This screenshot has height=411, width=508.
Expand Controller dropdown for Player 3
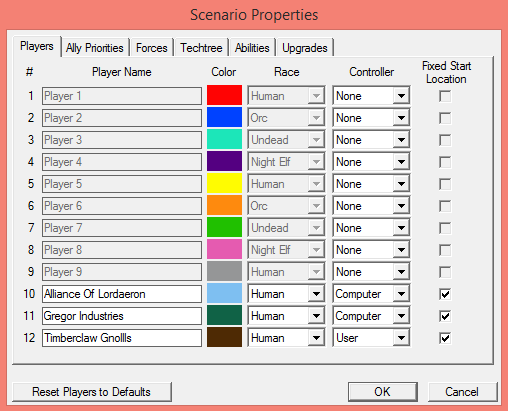pos(371,140)
